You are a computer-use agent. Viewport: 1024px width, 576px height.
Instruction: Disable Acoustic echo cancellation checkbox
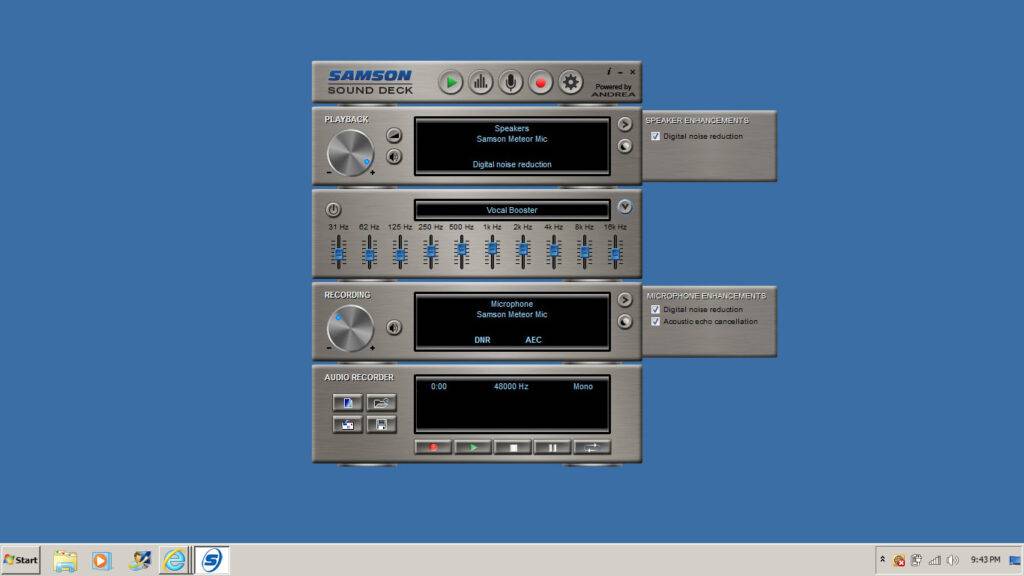pos(656,322)
